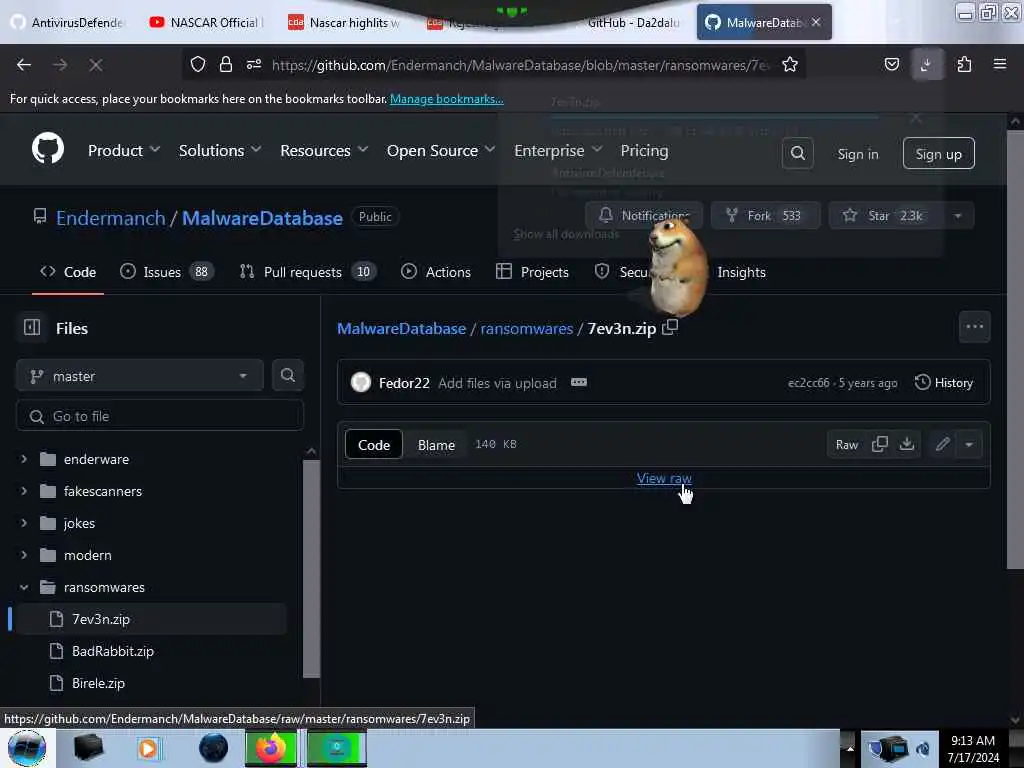The width and height of the screenshot is (1024, 768).
Task: Switch to the NASCAR Official browser tab
Action: point(207,22)
